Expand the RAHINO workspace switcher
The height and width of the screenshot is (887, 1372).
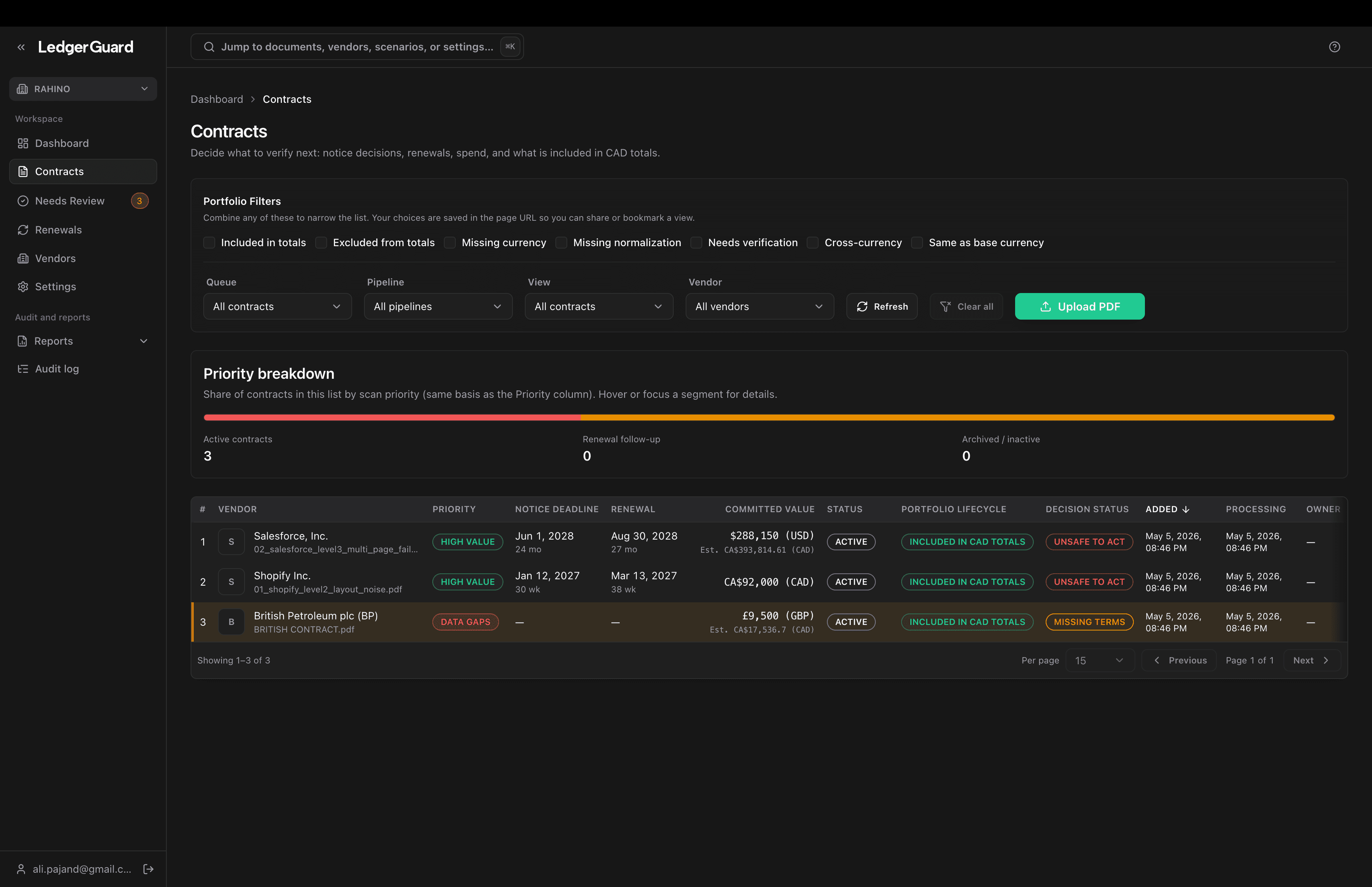pyautogui.click(x=83, y=89)
